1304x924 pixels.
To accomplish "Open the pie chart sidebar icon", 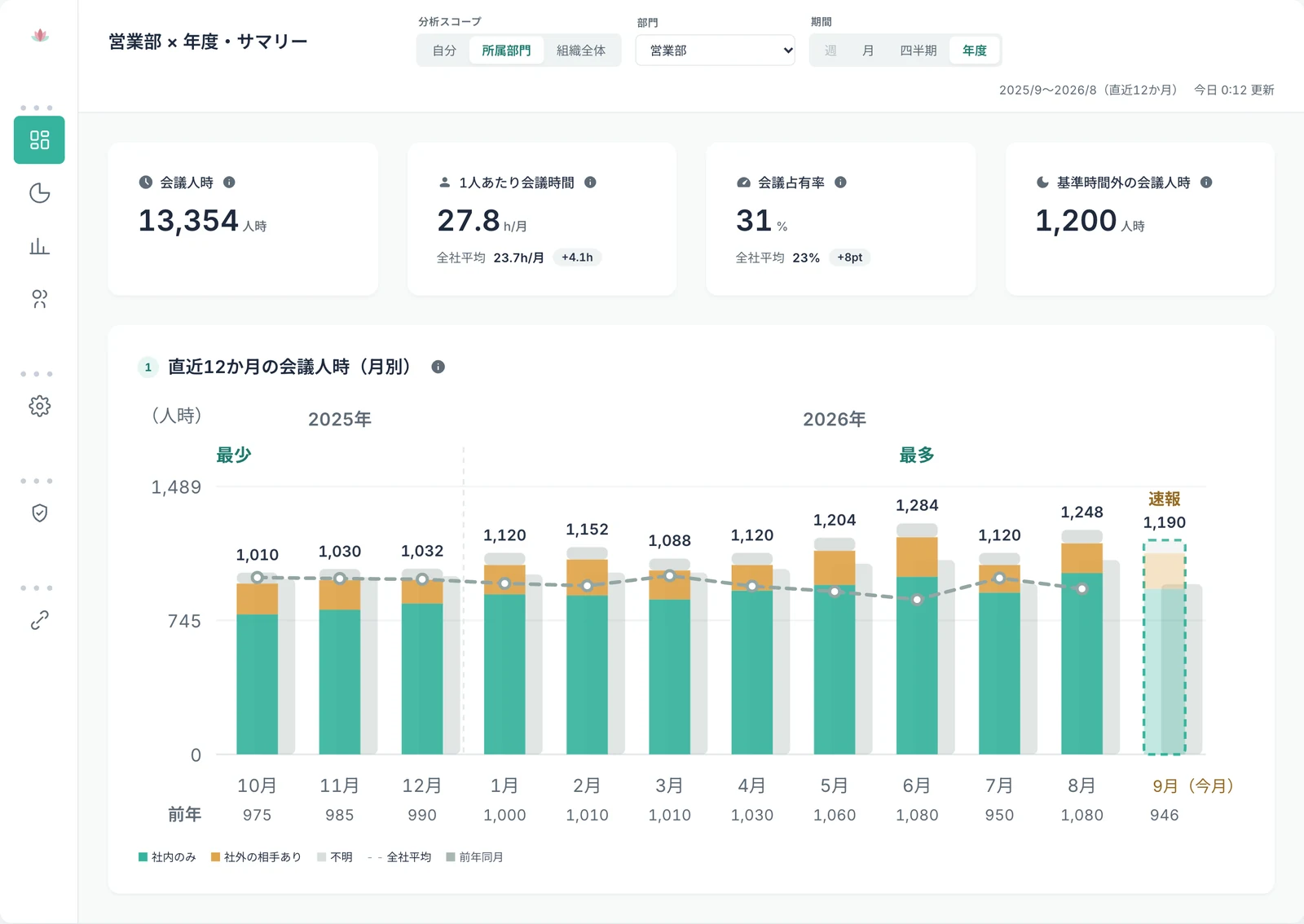I will (x=39, y=193).
